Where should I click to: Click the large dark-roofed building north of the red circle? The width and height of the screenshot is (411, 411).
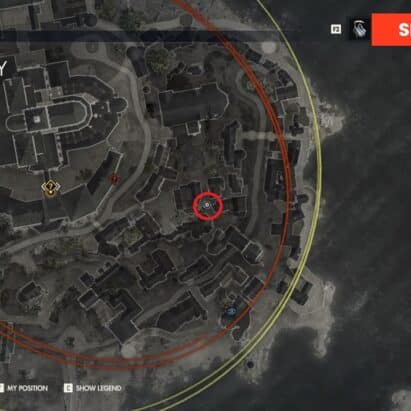coord(193,105)
